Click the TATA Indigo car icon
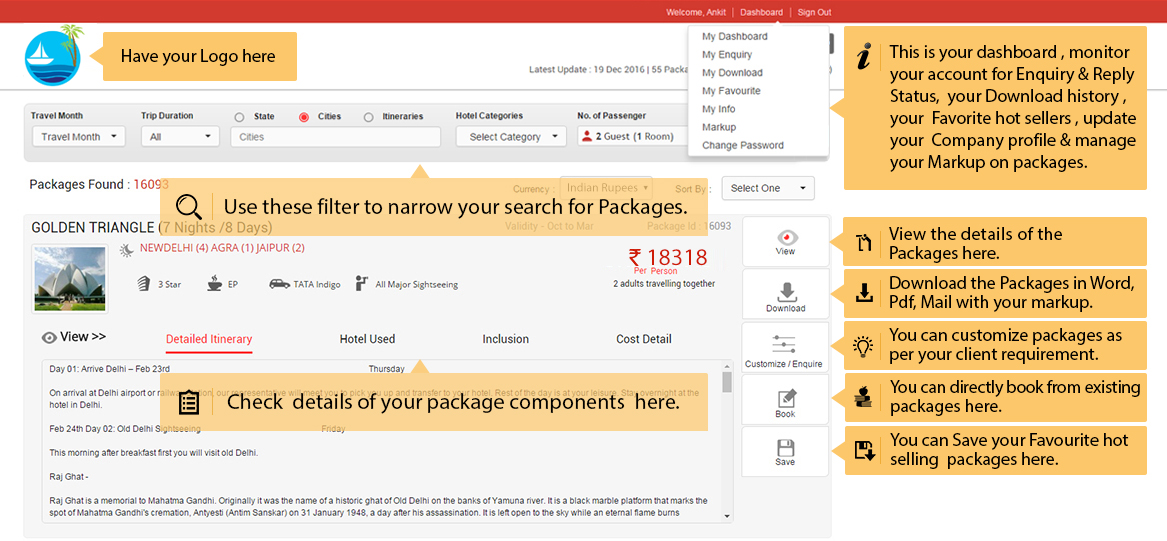This screenshot has width=1167, height=541. [279, 284]
